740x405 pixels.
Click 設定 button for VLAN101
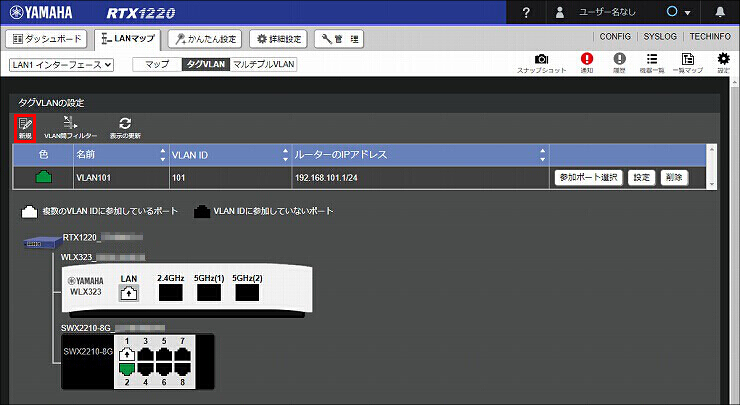click(641, 177)
